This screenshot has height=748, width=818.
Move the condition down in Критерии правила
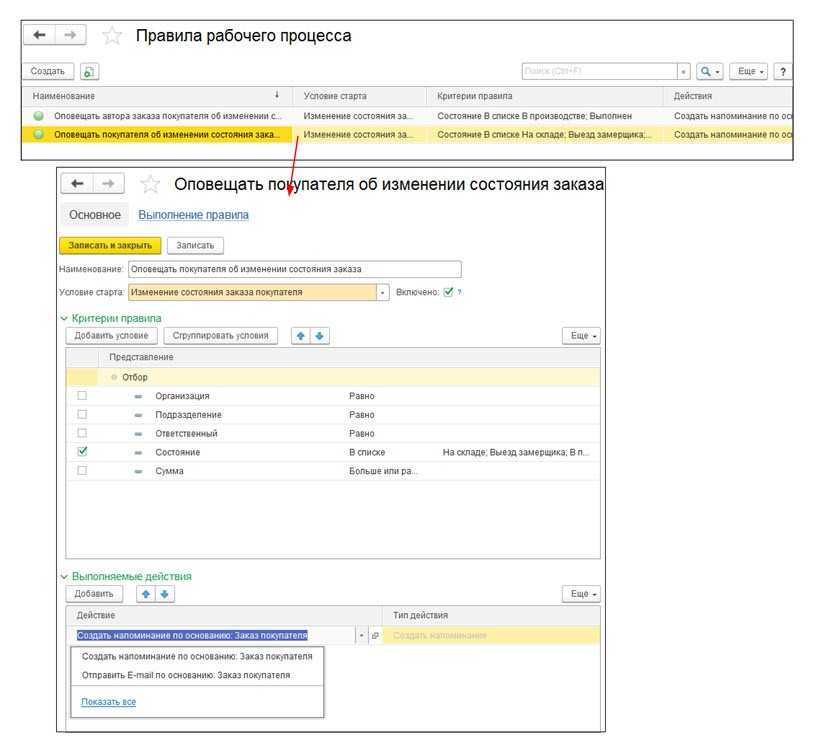tap(320, 336)
